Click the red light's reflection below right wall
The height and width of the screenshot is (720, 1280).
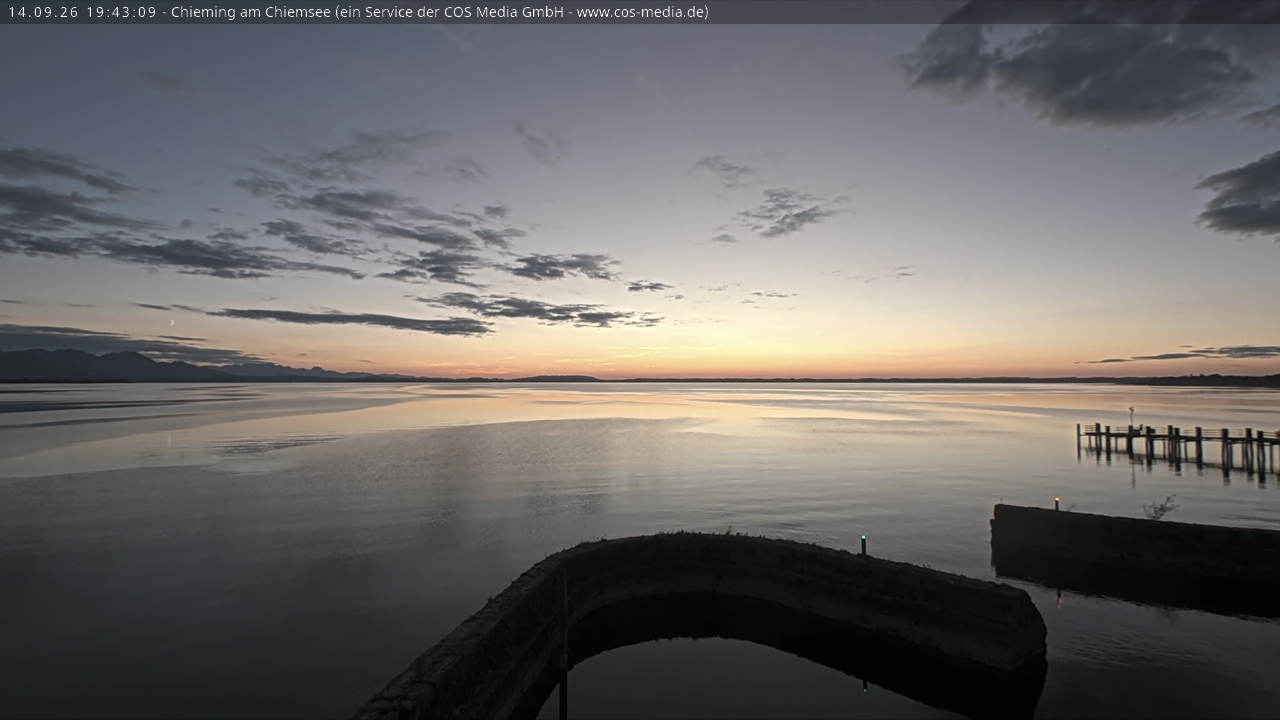click(x=1059, y=598)
